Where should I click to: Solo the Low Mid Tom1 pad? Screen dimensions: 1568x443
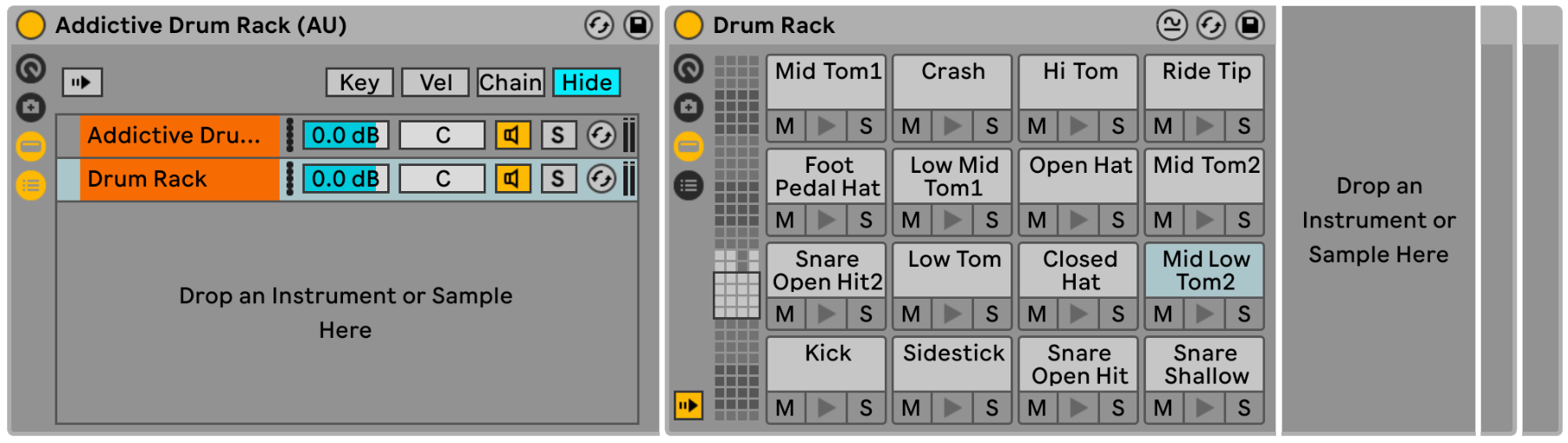pos(992,220)
